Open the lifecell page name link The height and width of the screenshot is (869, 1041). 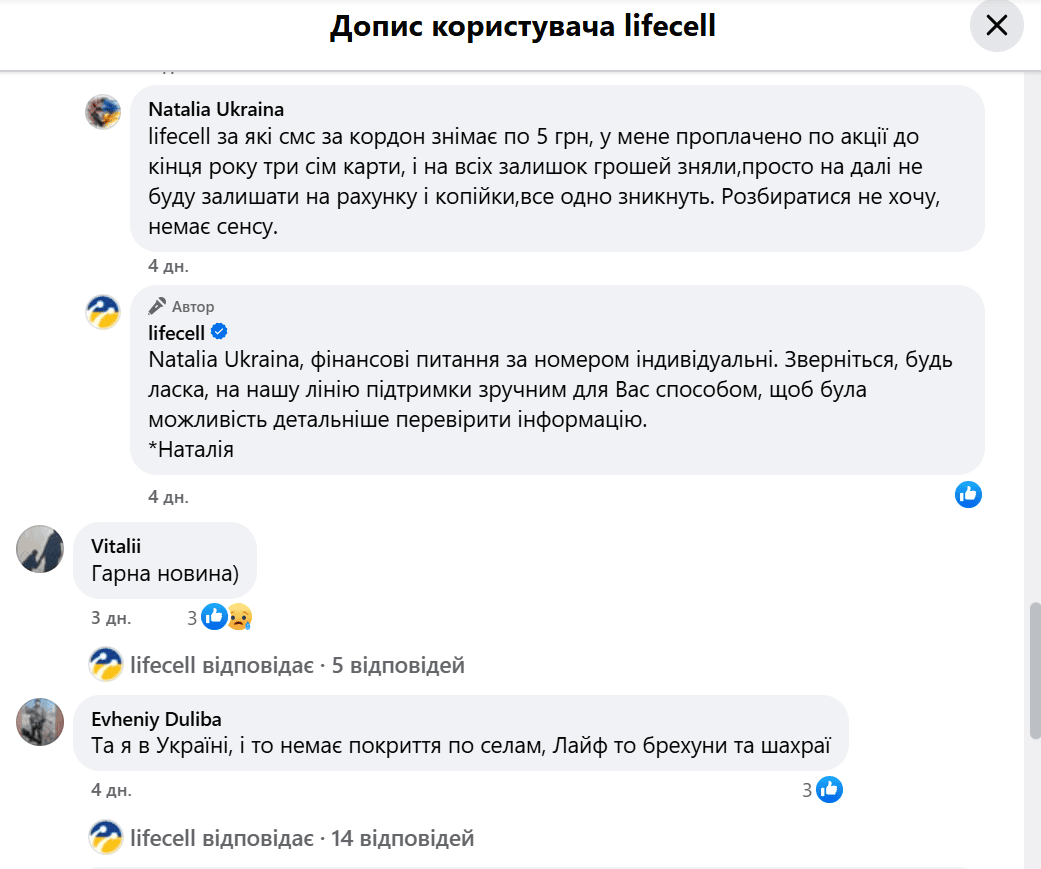point(176,332)
